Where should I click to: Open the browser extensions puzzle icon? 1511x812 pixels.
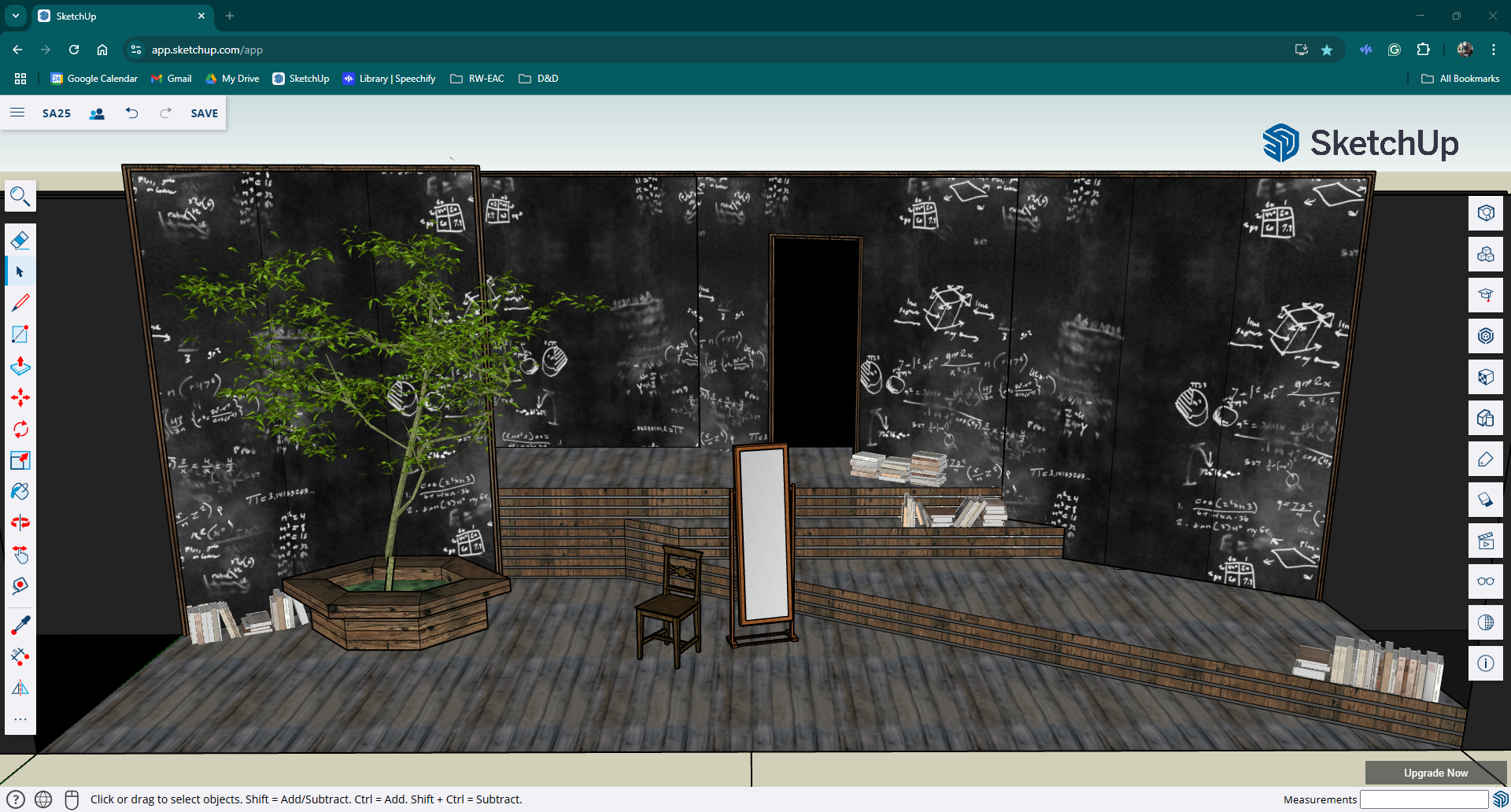coord(1423,50)
